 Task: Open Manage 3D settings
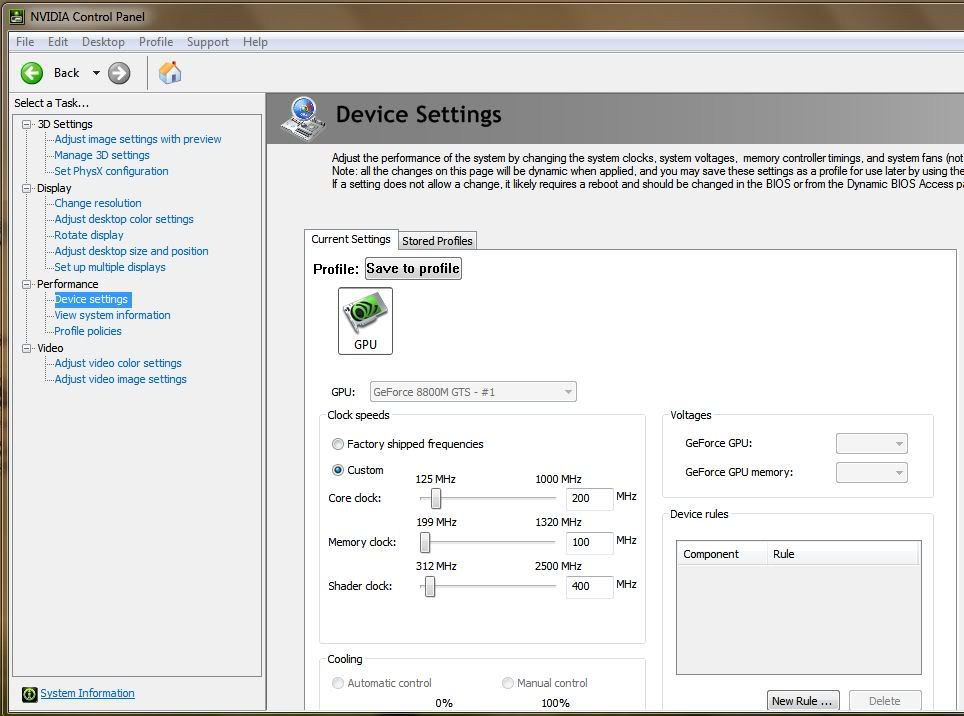point(101,155)
